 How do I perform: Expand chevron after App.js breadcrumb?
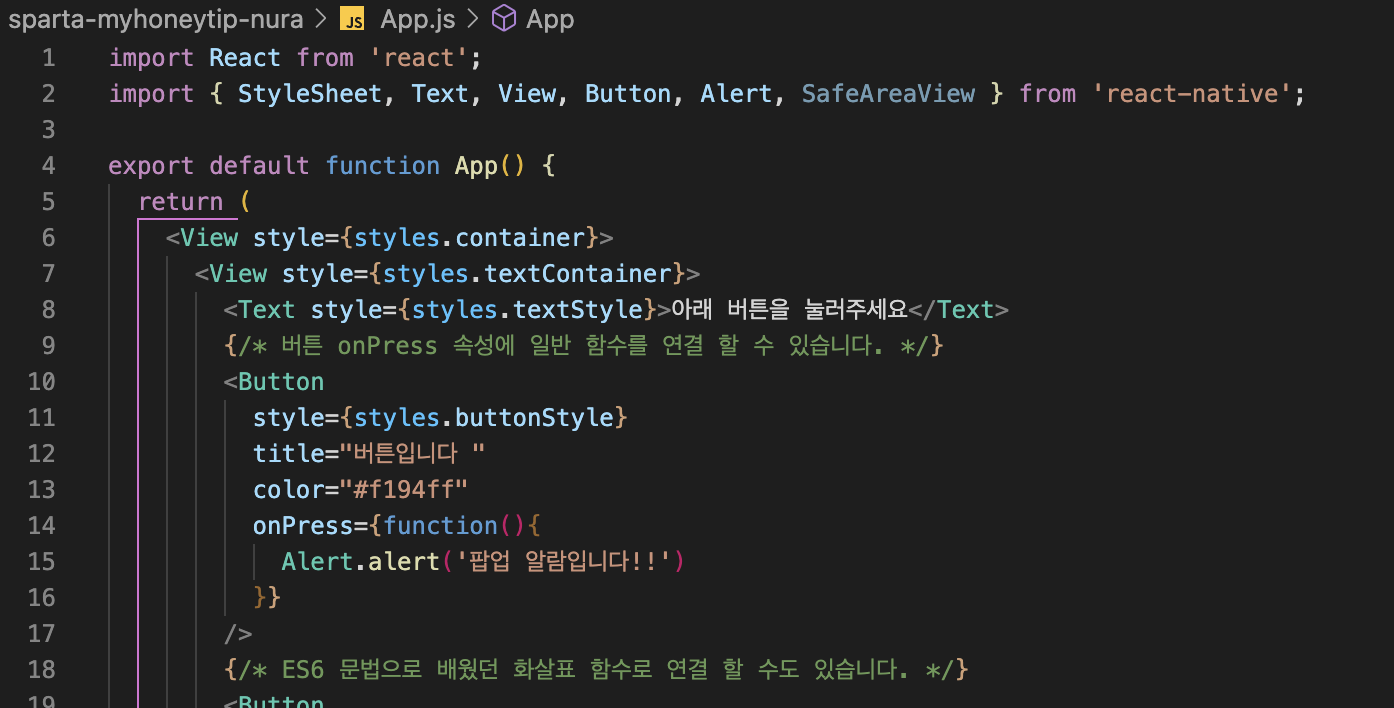tap(472, 19)
